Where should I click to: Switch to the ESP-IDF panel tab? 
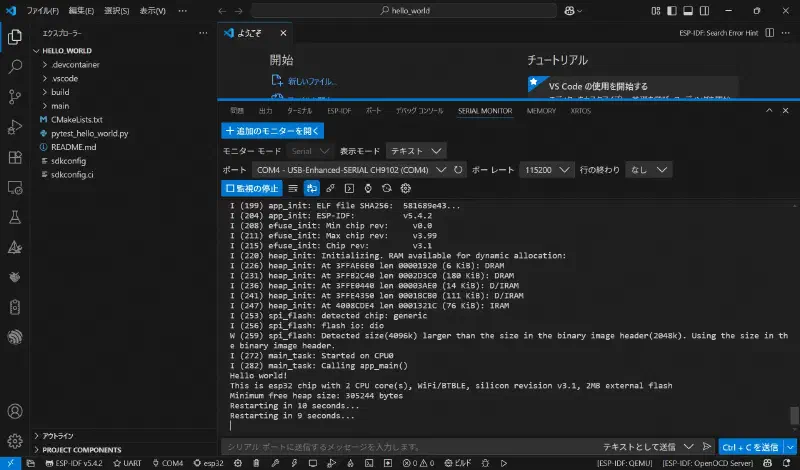[x=339, y=111]
